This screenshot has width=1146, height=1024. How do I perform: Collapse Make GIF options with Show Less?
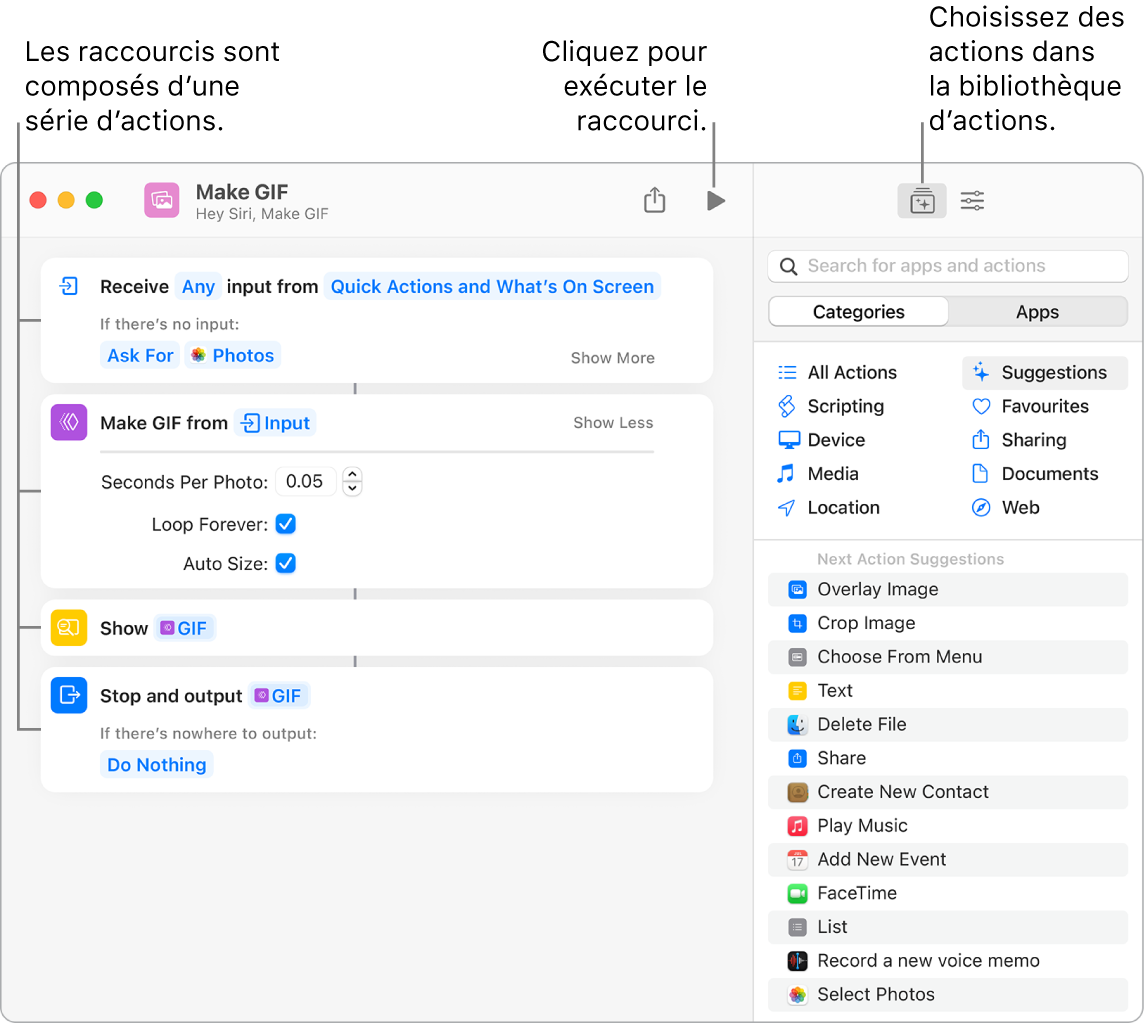(x=612, y=423)
